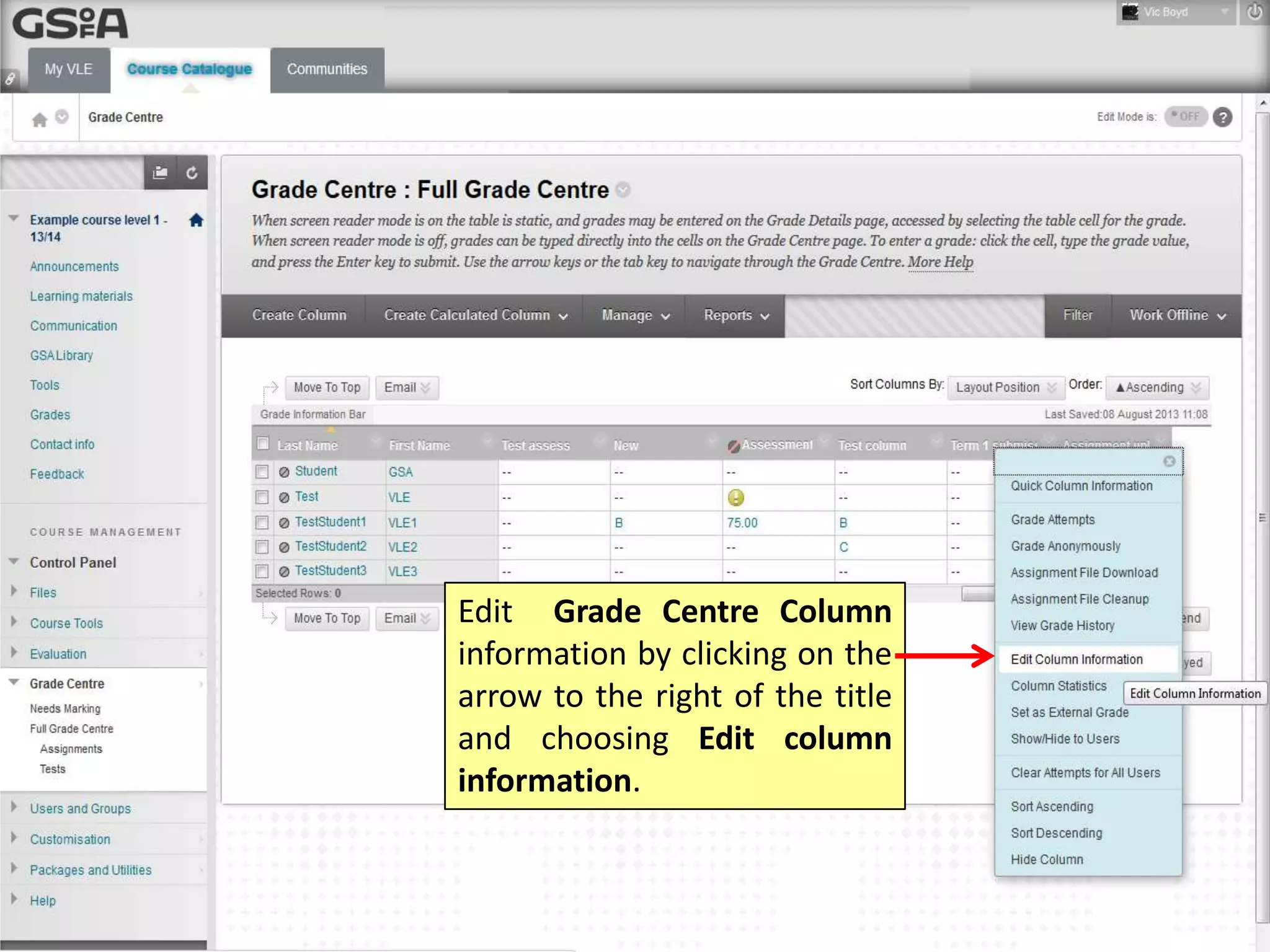
Task: Collapse Example course level 1 menu
Action: 13,219
